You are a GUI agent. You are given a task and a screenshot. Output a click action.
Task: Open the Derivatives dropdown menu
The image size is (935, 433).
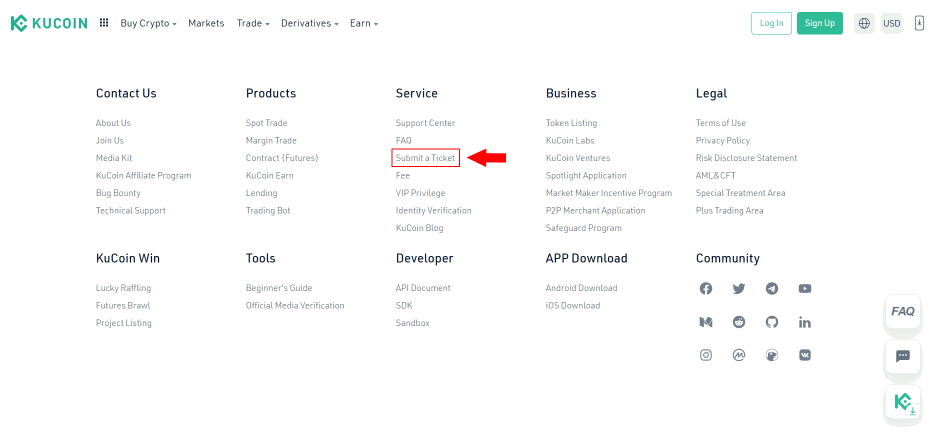[x=309, y=23]
